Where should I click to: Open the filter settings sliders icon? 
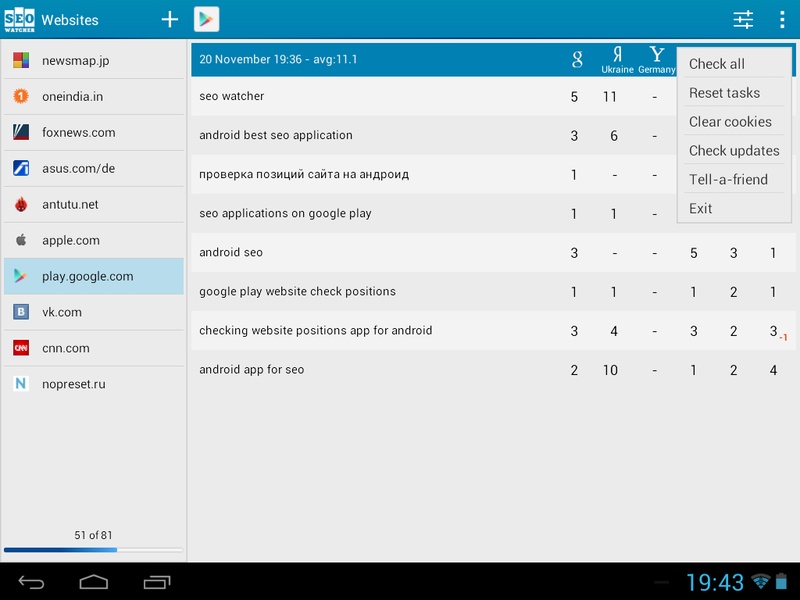pyautogui.click(x=743, y=20)
